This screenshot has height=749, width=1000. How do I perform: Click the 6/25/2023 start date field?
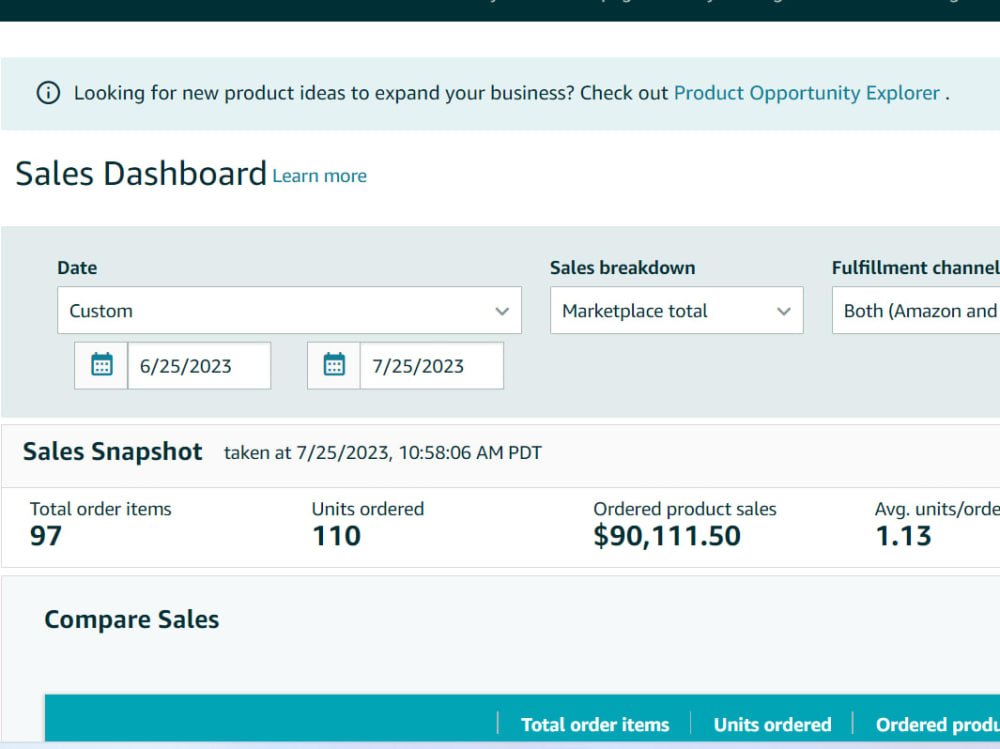point(200,366)
